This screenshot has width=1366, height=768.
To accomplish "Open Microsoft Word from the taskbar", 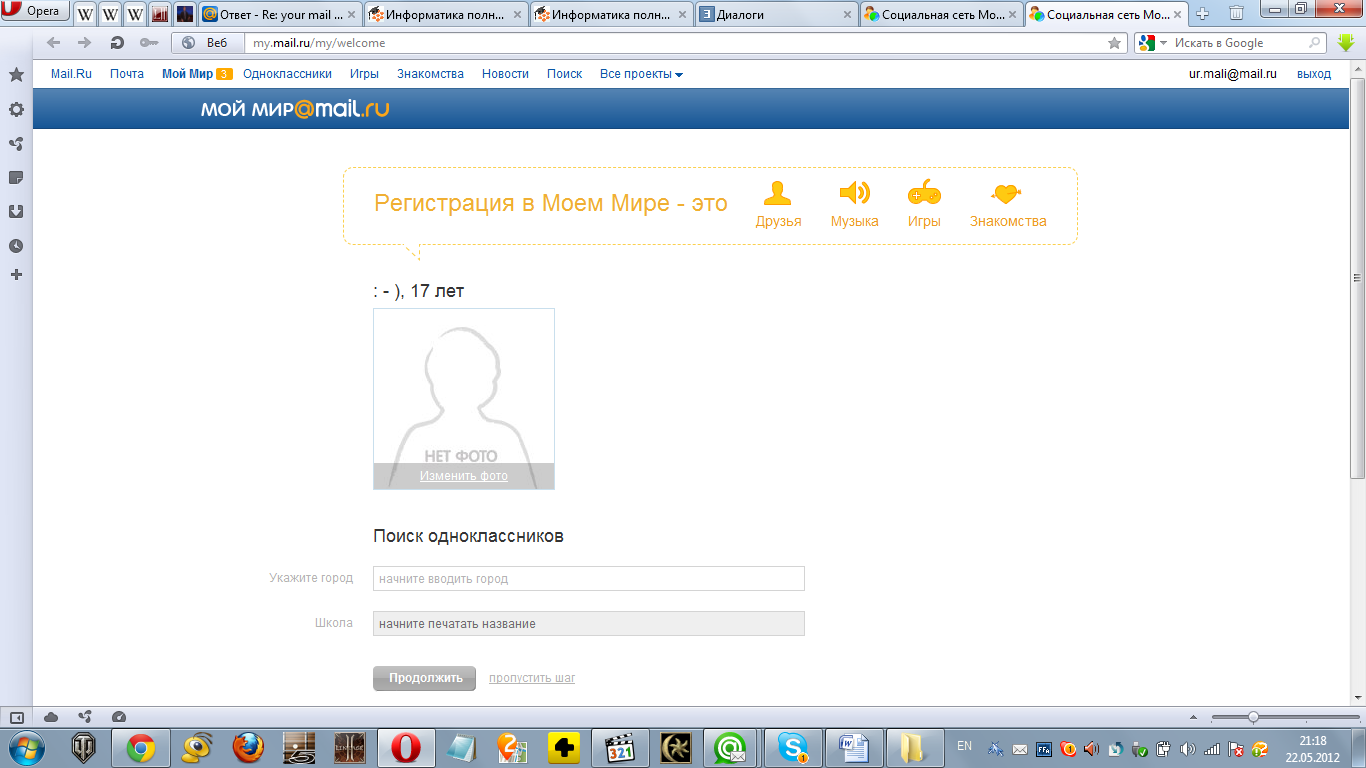I will coord(853,747).
